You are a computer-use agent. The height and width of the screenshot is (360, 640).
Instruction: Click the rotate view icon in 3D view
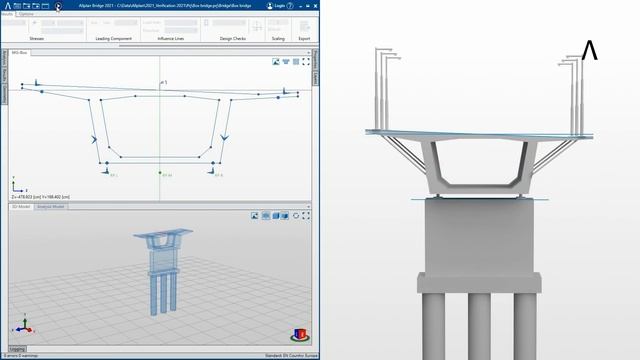pyautogui.click(x=296, y=216)
